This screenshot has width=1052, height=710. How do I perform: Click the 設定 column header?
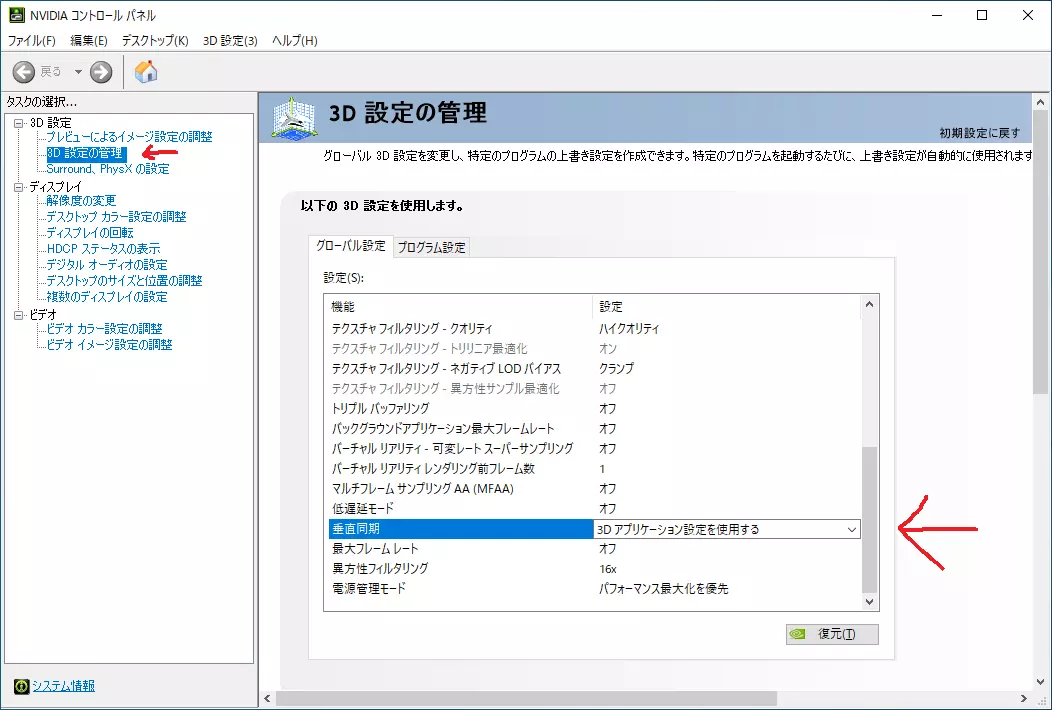[x=727, y=307]
